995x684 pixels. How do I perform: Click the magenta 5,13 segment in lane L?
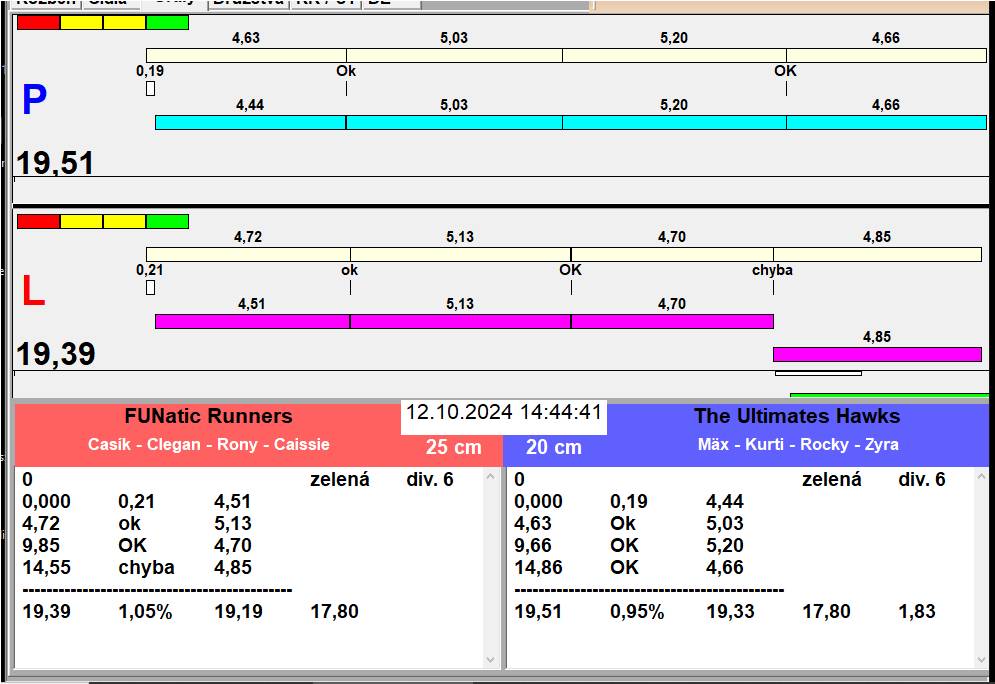(x=460, y=321)
